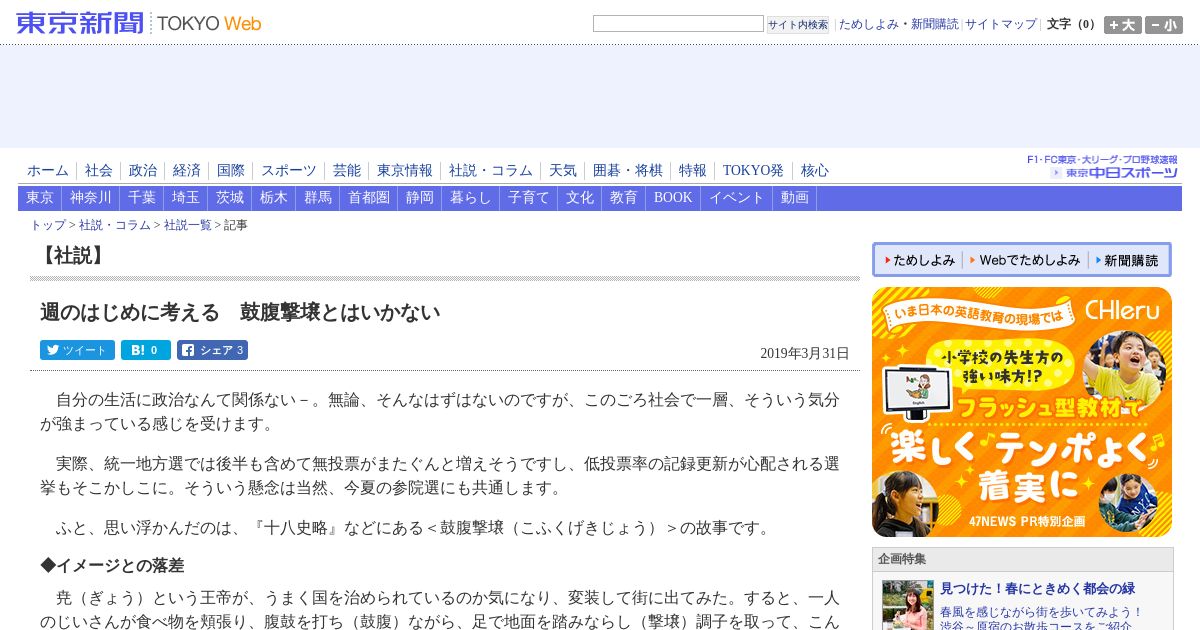Select the 教育 tab
Screen dimensions: 1200x630
pyautogui.click(x=624, y=198)
